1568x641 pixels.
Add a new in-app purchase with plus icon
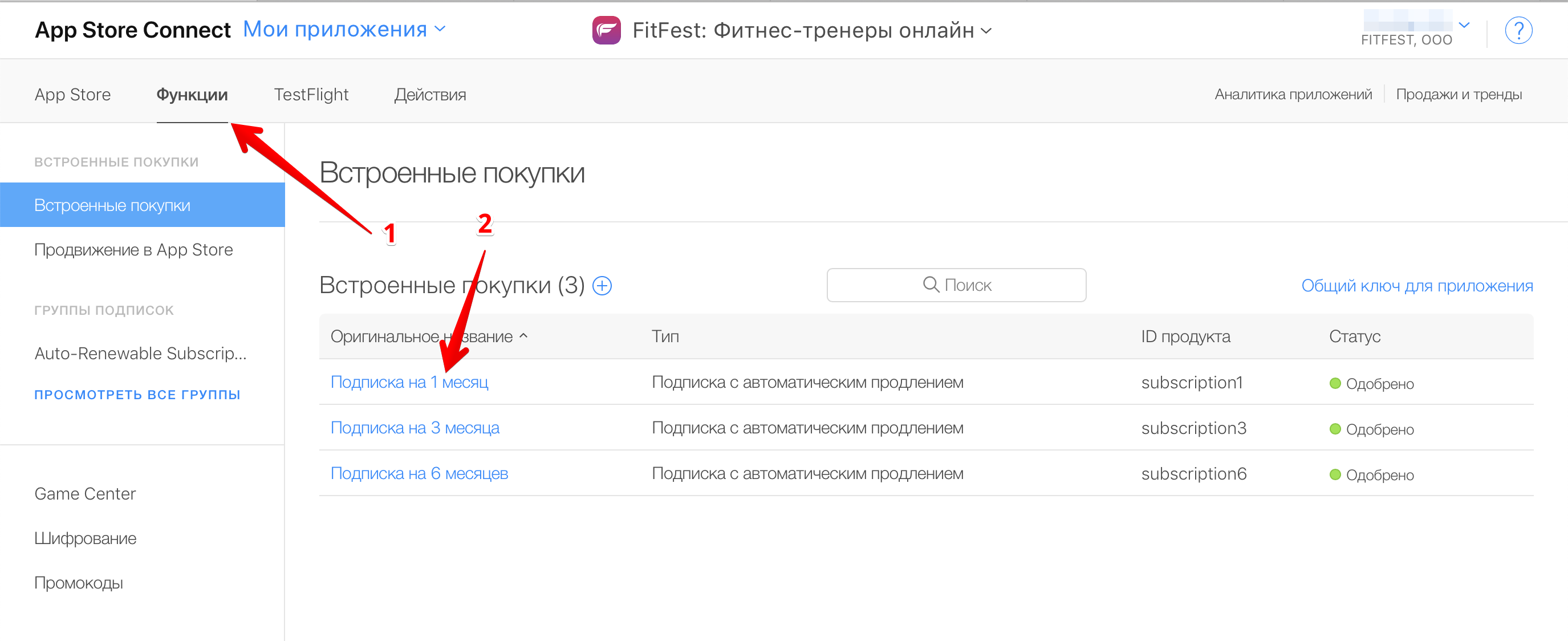[602, 285]
